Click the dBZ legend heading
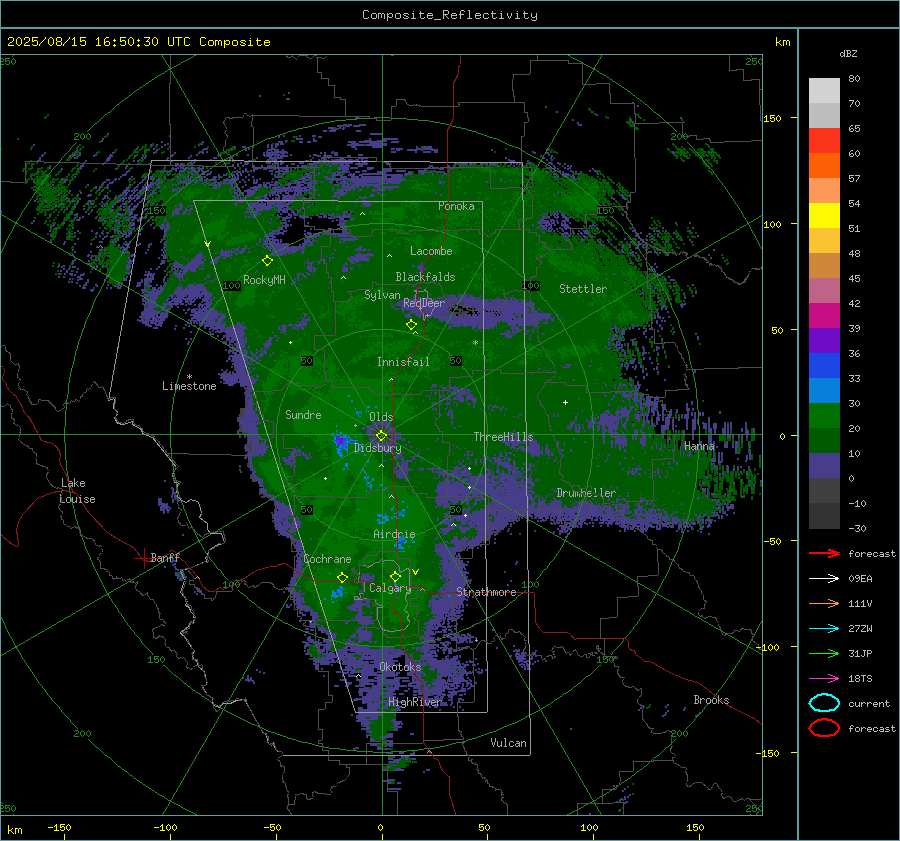Screen dimensions: 900x841 pyautogui.click(x=848, y=53)
